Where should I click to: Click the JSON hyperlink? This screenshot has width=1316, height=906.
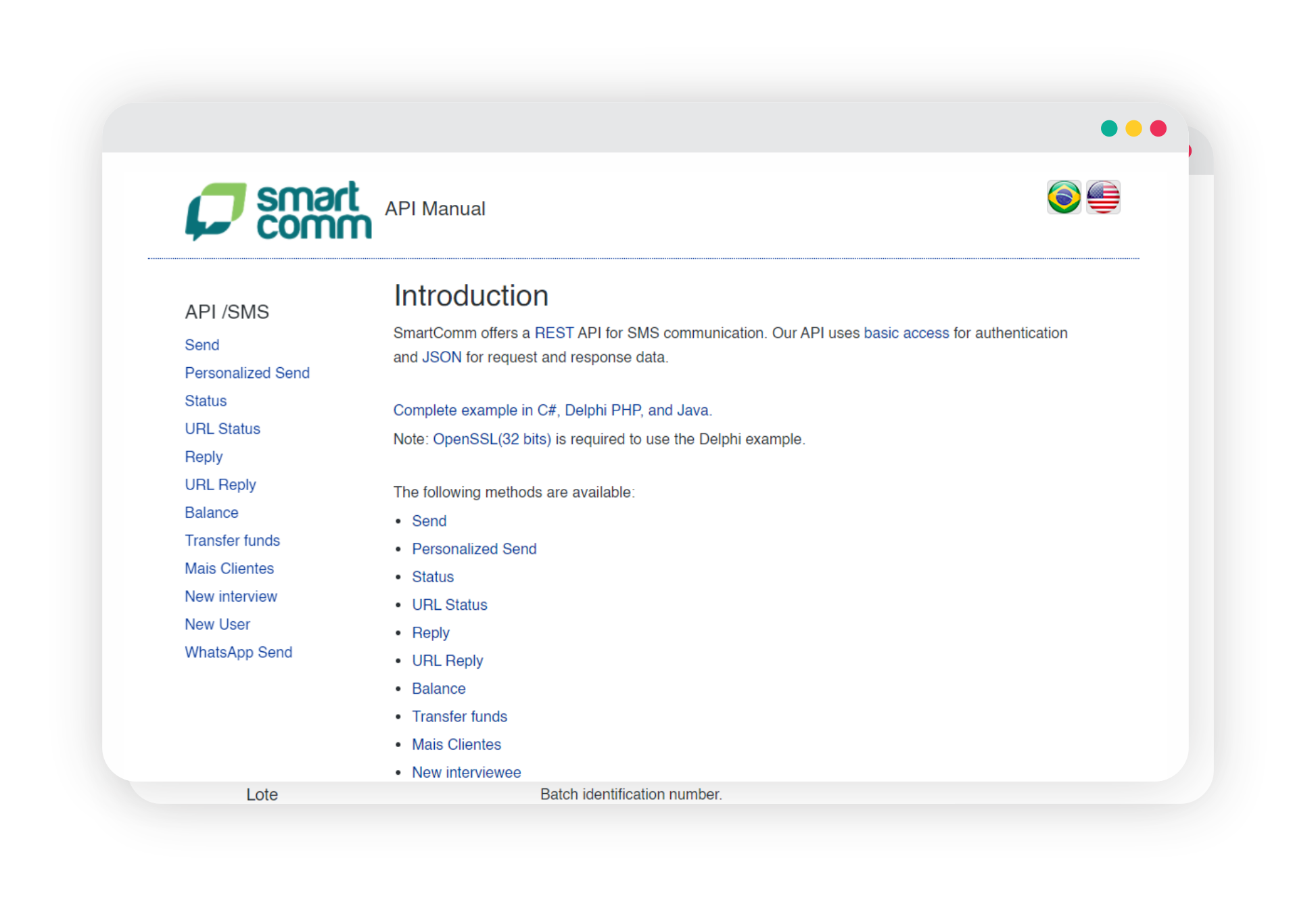point(442,357)
